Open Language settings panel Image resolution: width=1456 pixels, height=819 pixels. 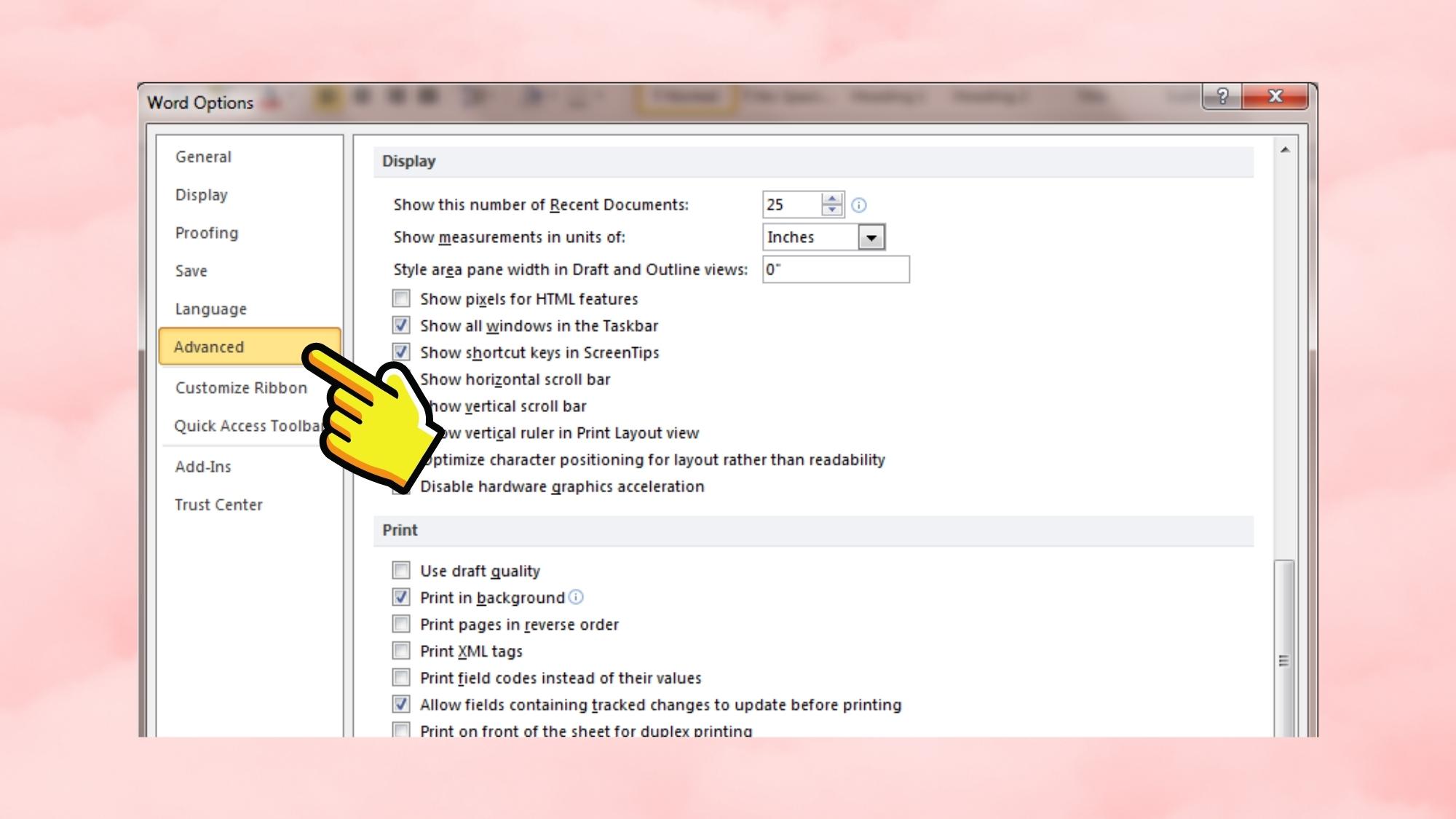pos(211,308)
